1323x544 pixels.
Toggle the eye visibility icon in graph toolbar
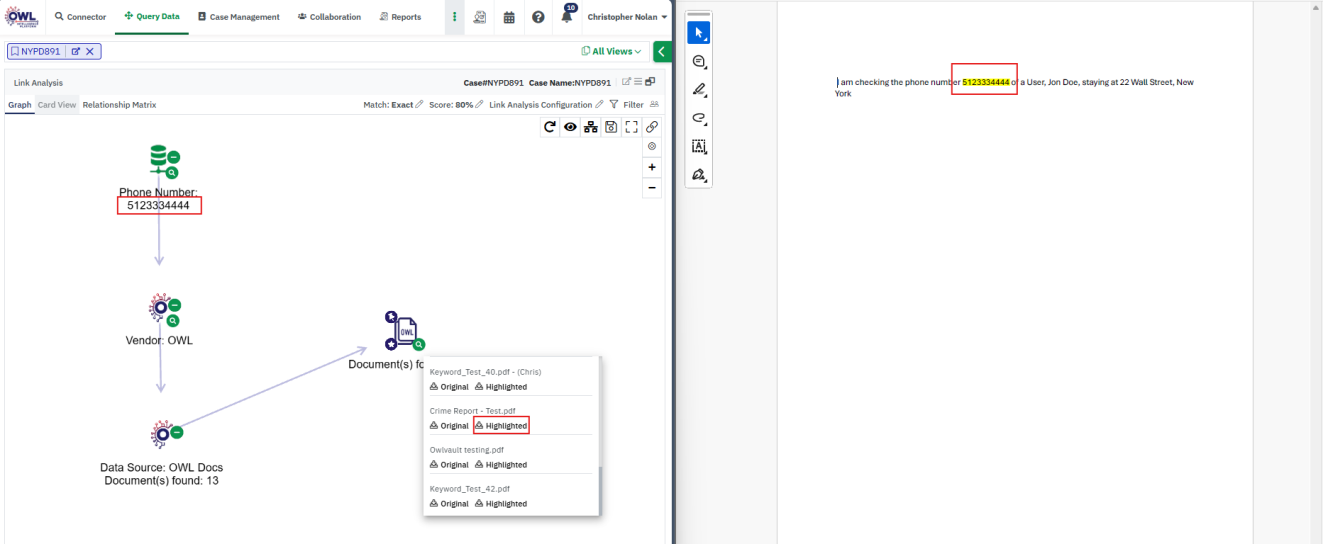(570, 127)
